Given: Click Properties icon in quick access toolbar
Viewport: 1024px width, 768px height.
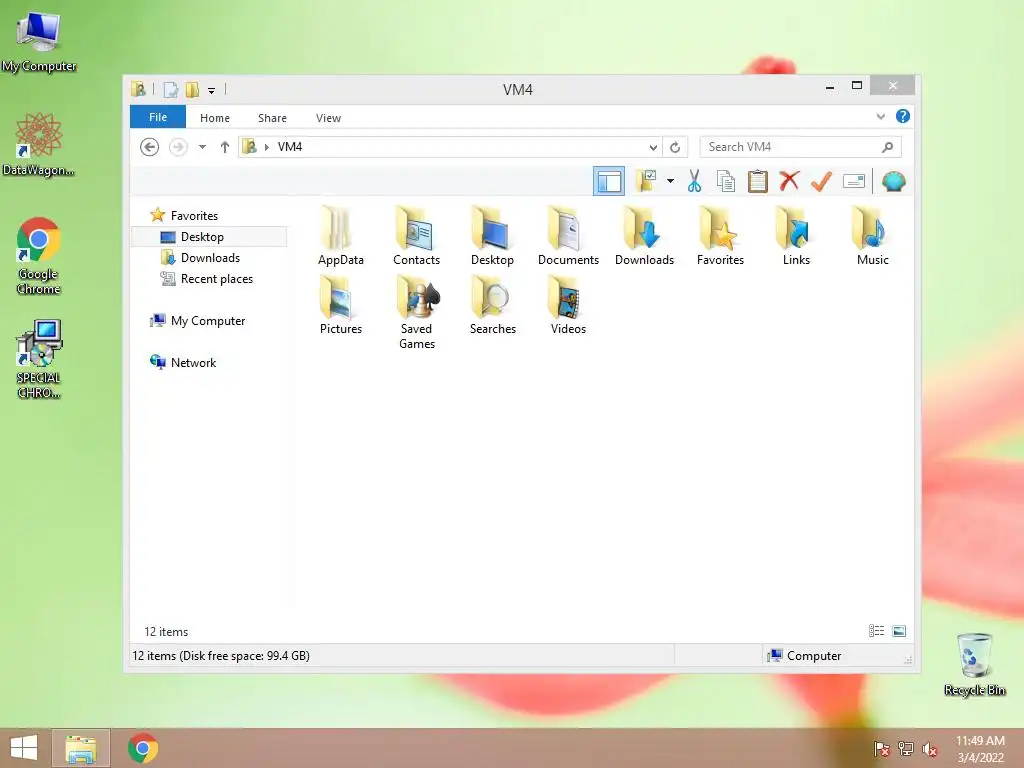Looking at the screenshot, I should (170, 90).
